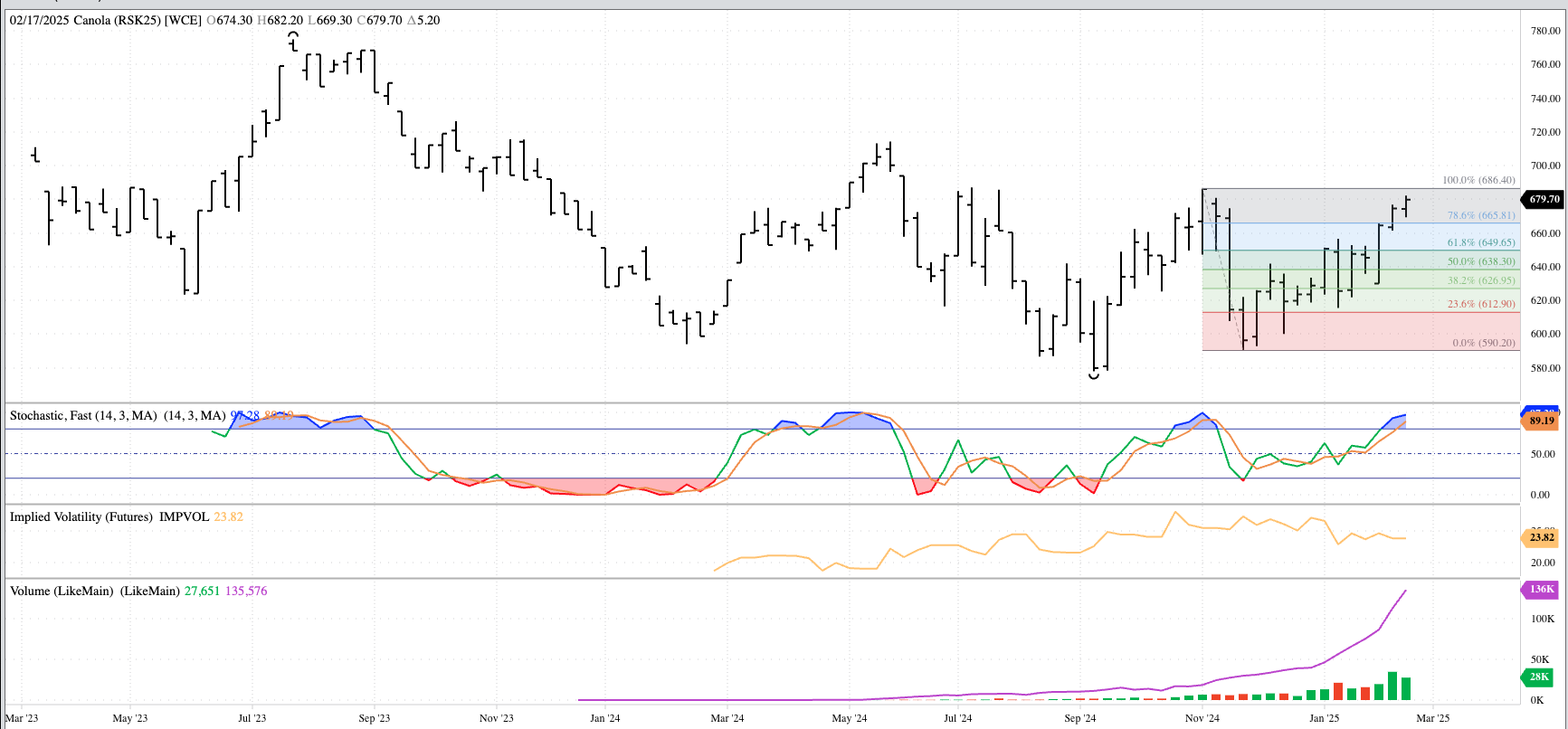Click the purple 136K open interest tag

point(1542,589)
